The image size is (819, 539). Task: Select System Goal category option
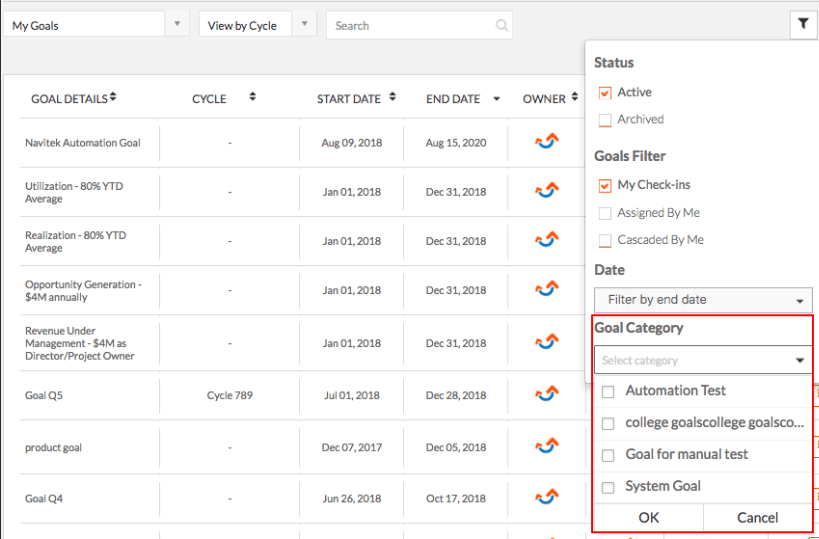click(x=703, y=487)
